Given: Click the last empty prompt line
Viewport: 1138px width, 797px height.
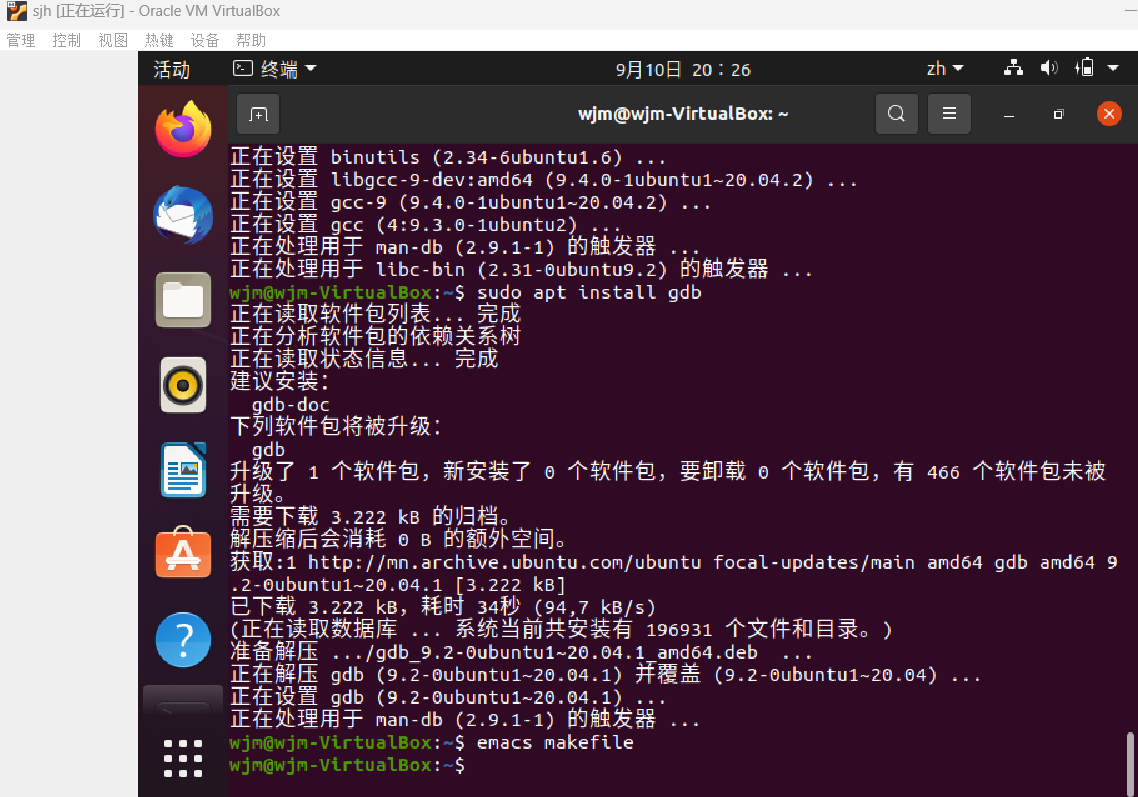Looking at the screenshot, I should (347, 765).
